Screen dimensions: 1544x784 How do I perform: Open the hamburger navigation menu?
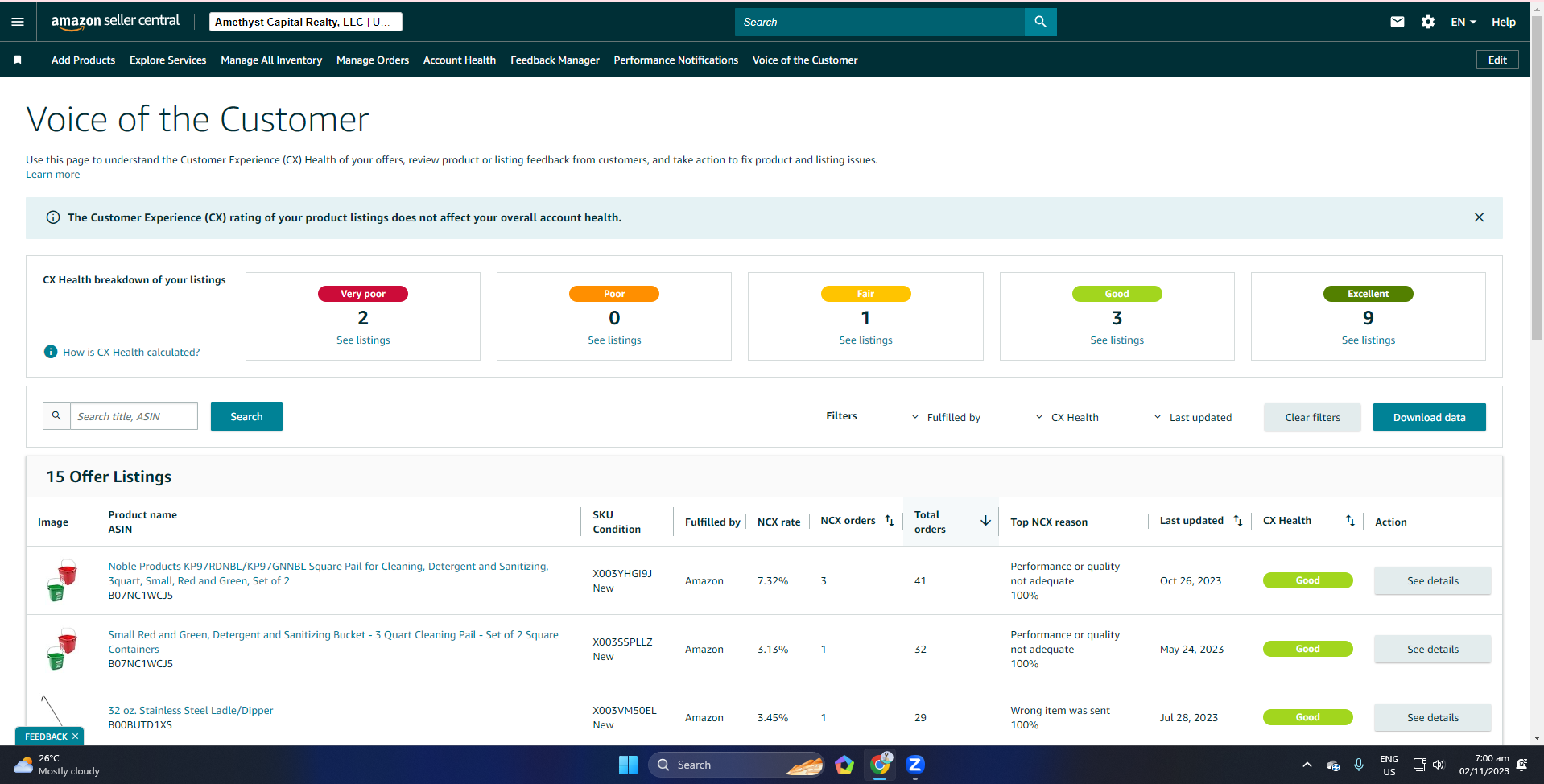click(18, 22)
